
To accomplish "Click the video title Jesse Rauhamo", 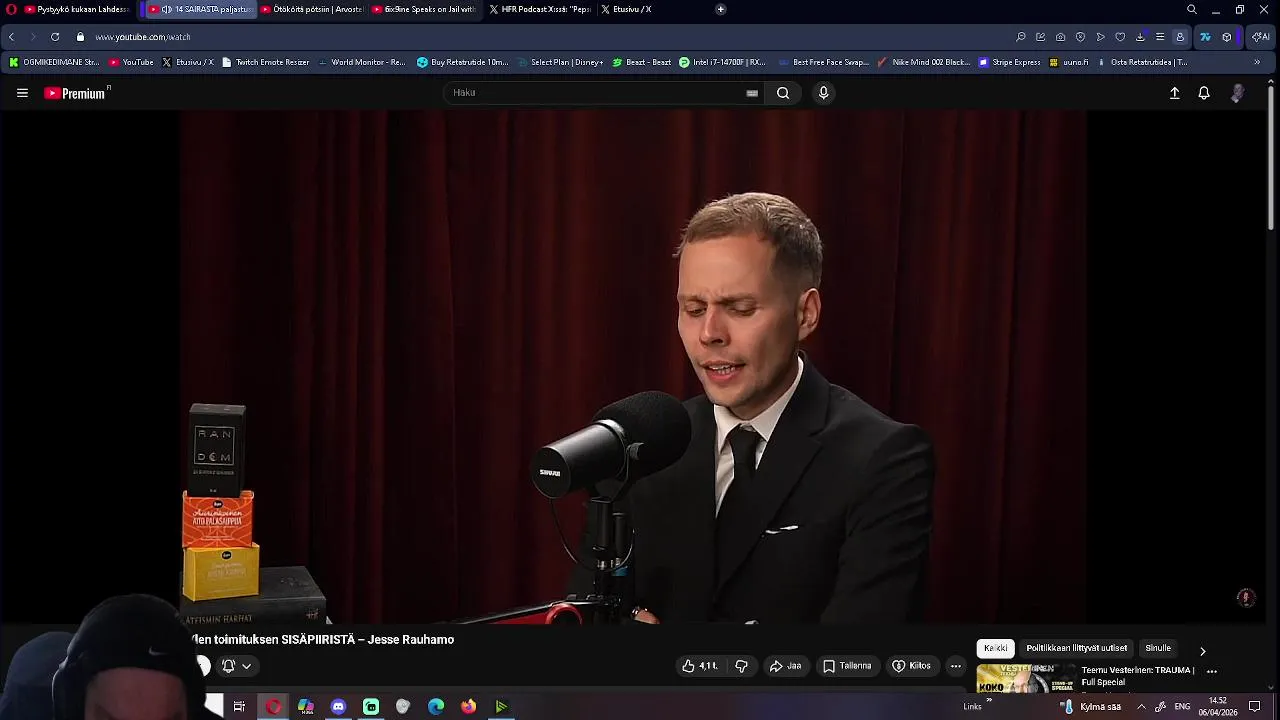I will pos(322,640).
